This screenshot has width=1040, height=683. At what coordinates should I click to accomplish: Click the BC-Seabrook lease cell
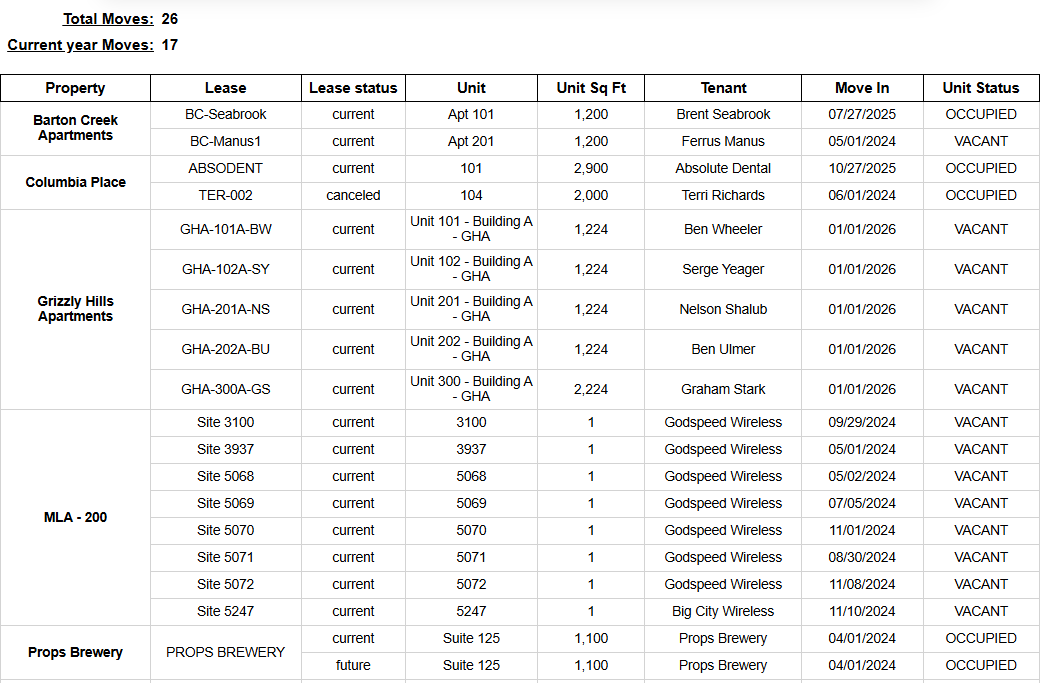[x=226, y=115]
